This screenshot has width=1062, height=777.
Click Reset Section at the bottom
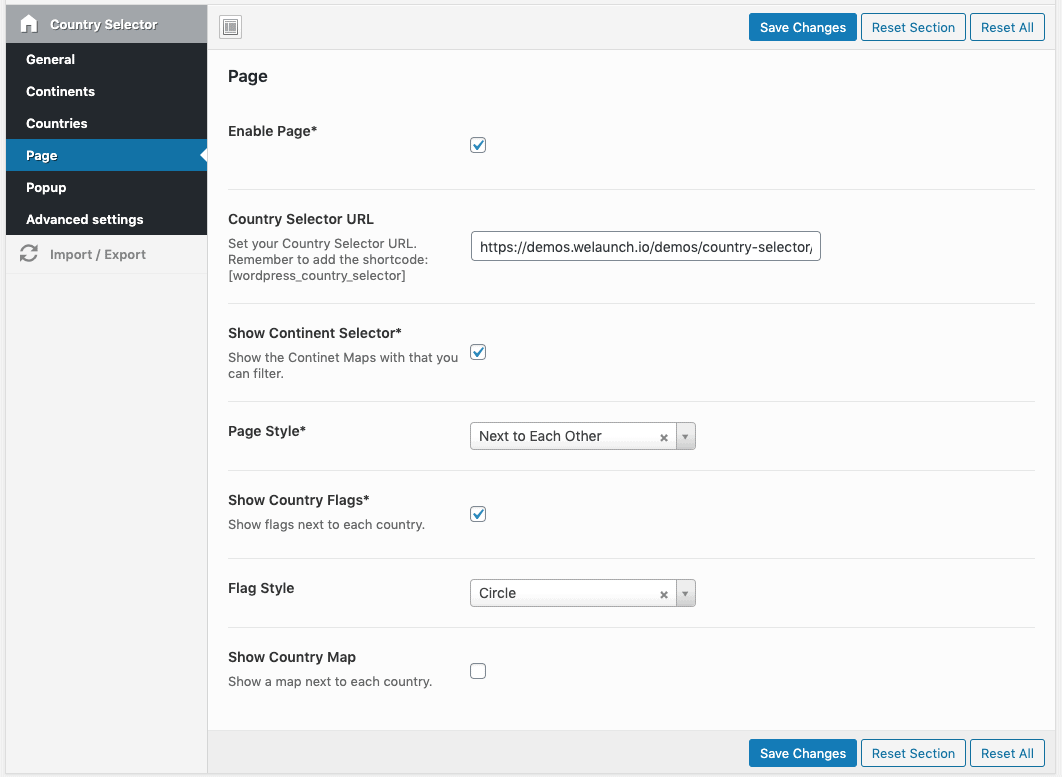pos(913,753)
